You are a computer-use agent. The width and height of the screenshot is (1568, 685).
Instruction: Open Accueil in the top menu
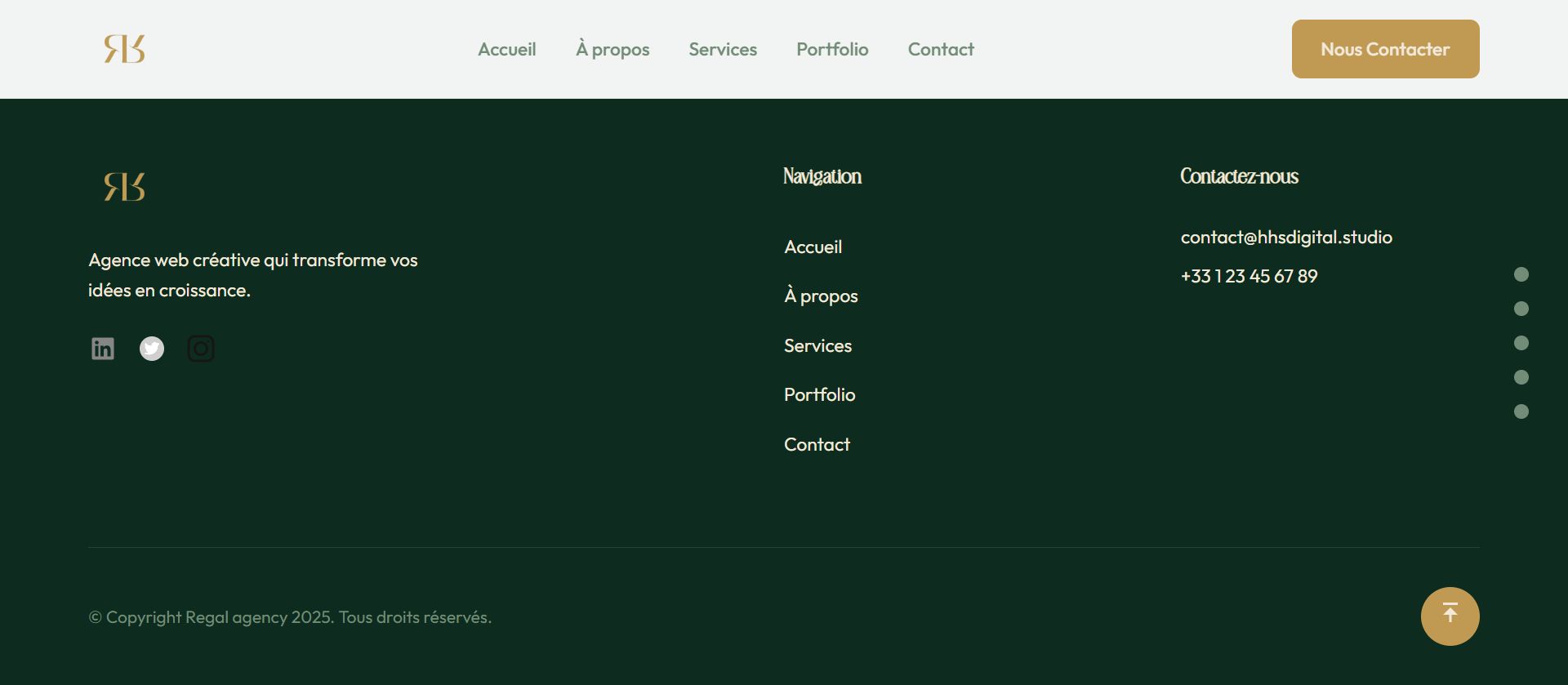[506, 50]
